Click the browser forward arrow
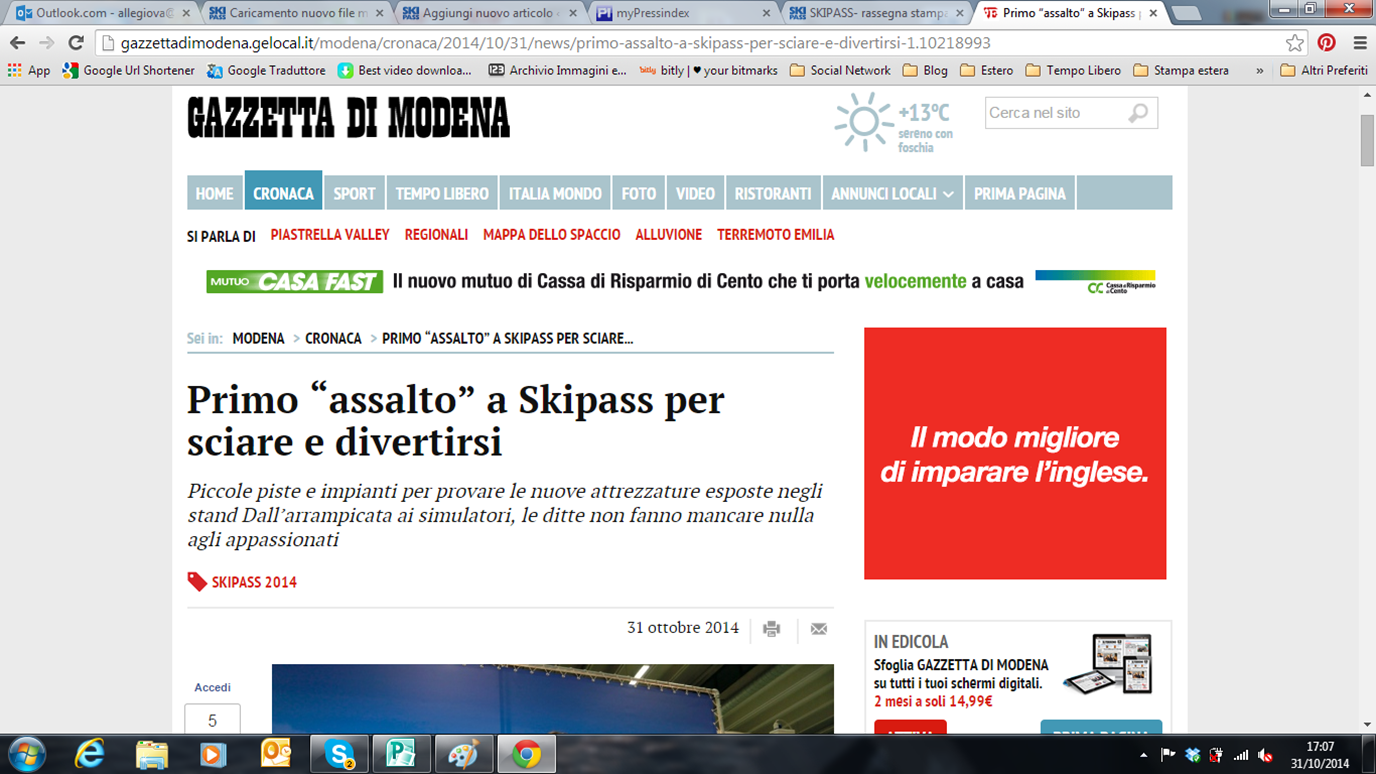1376x774 pixels. [46, 43]
